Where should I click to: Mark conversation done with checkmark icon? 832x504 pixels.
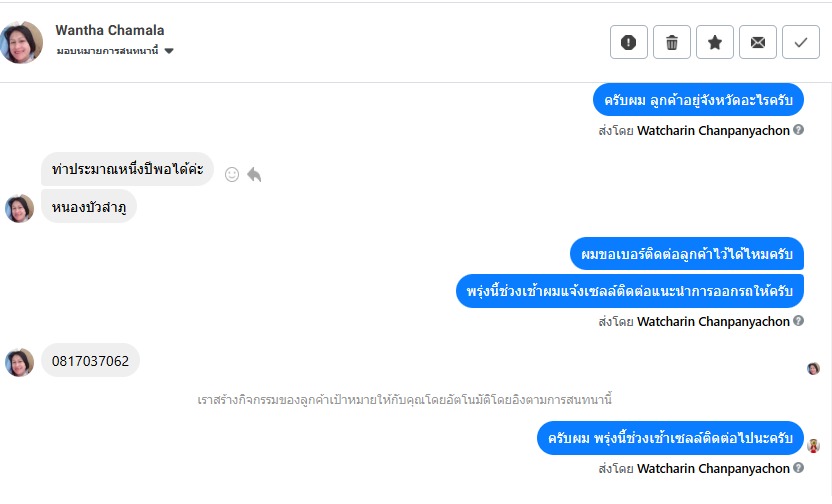point(800,42)
